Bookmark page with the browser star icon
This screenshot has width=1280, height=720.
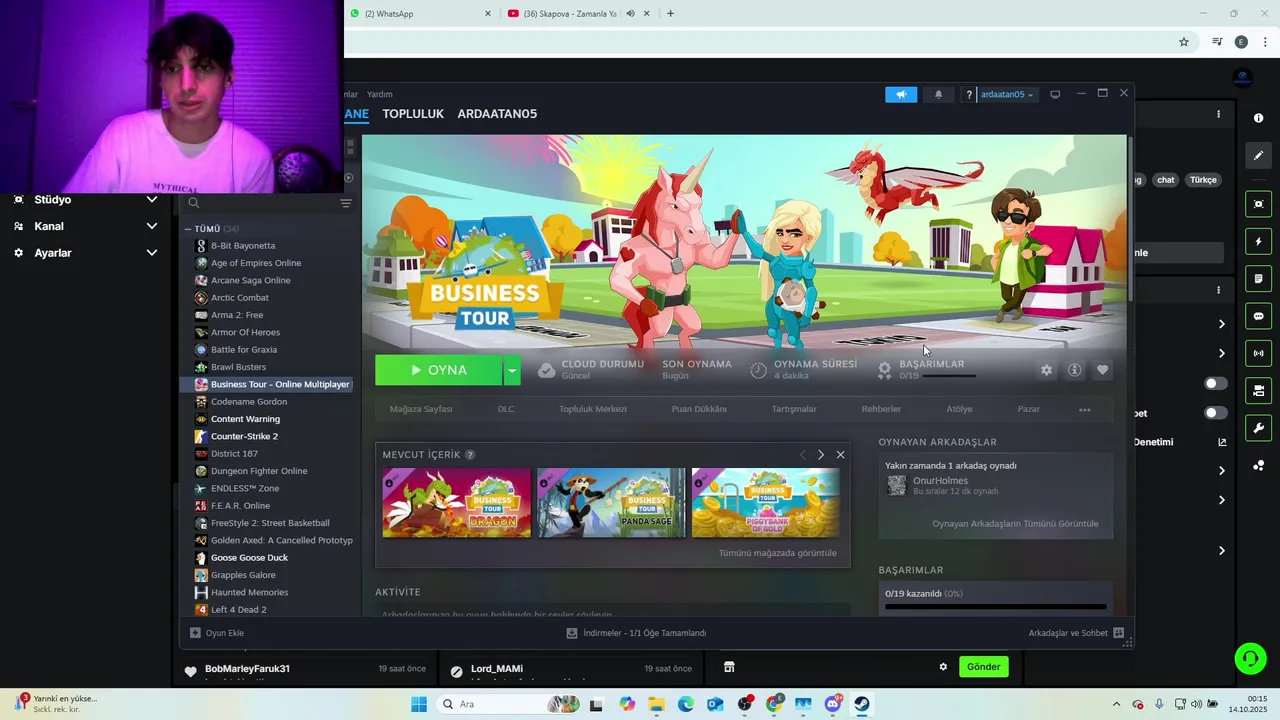point(1184,42)
